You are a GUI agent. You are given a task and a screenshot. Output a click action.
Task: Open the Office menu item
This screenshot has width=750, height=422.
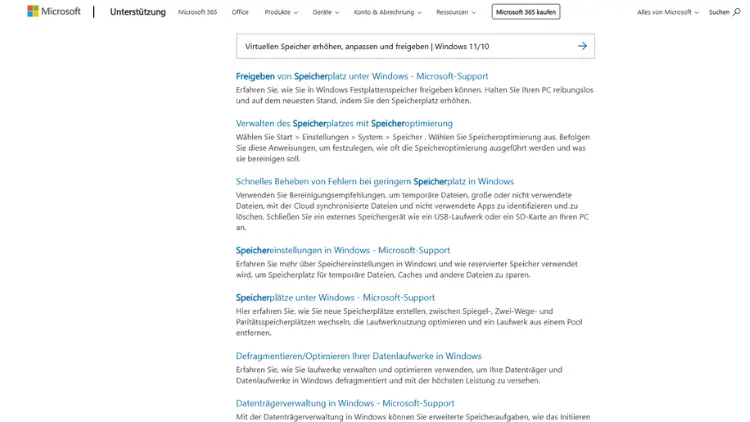(240, 12)
